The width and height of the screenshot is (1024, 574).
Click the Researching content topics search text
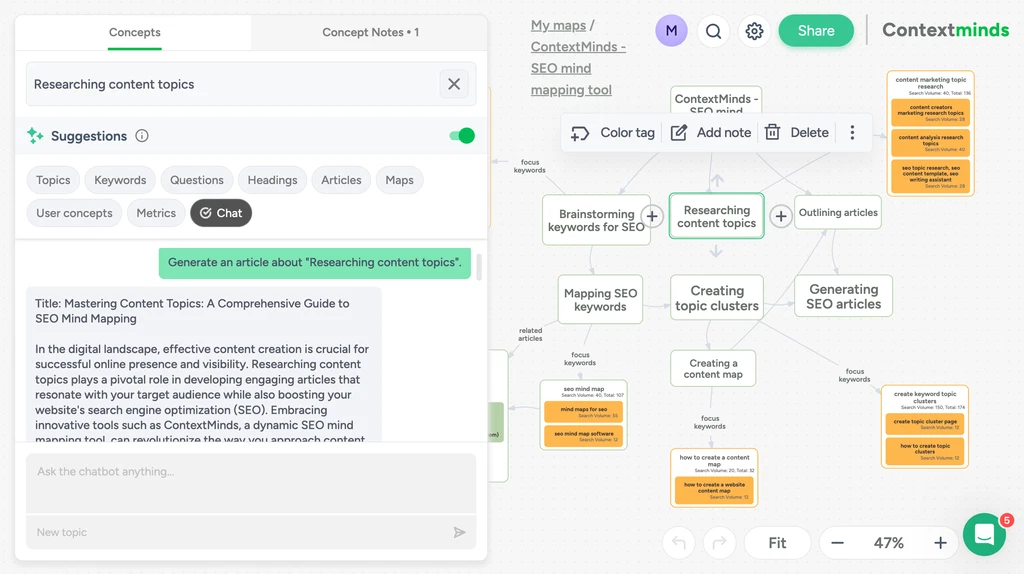pyautogui.click(x=114, y=84)
